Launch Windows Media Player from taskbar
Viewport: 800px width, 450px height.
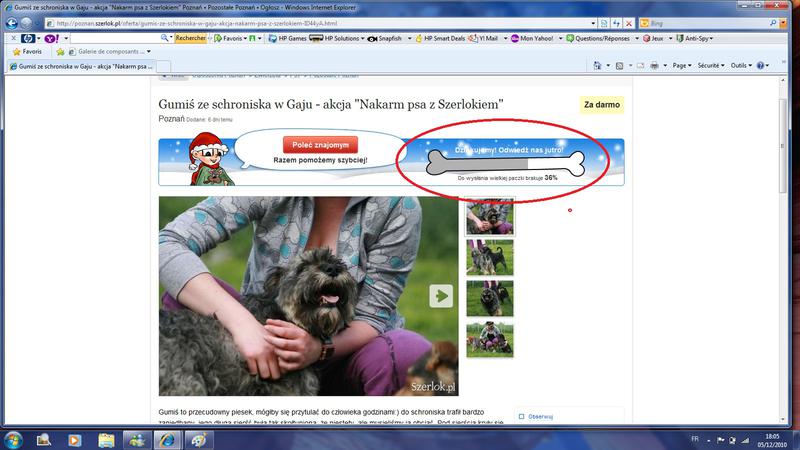(x=74, y=438)
